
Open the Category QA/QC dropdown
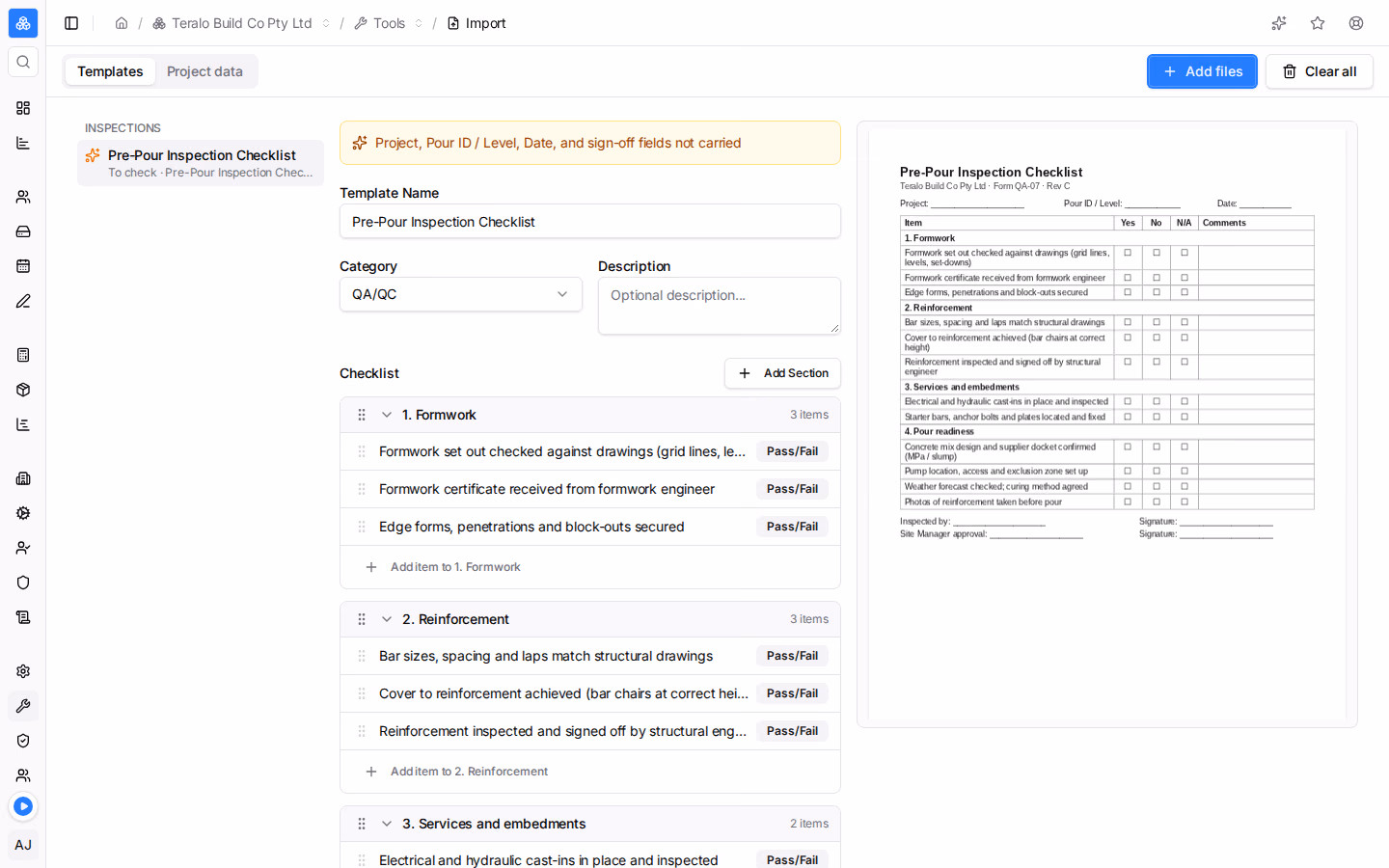(x=461, y=294)
